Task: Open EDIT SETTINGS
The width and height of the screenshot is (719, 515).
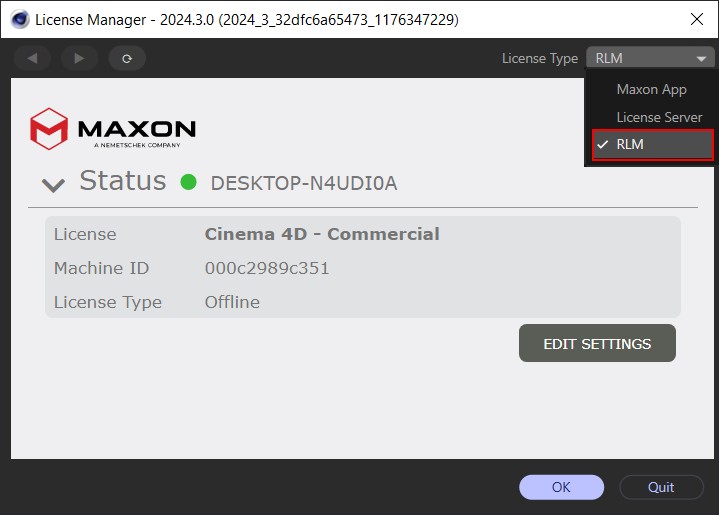Action: [x=597, y=343]
